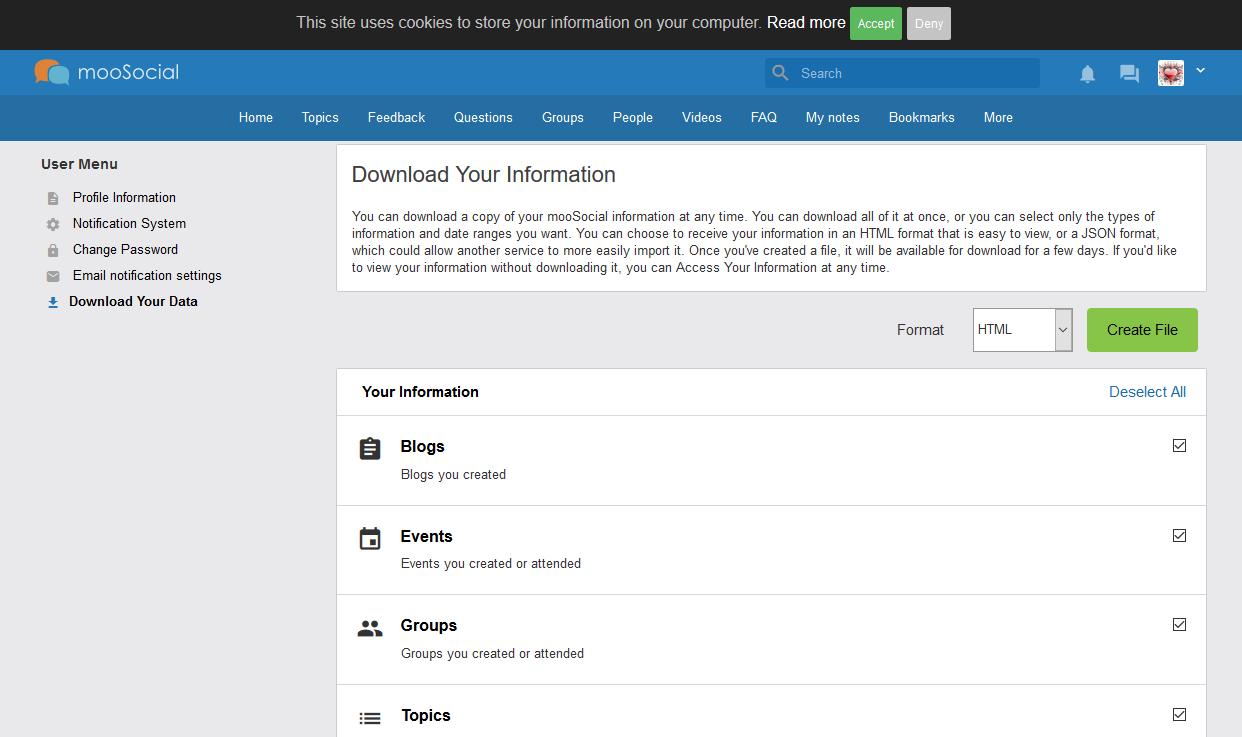Open the Format HTML dropdown
1242x737 pixels.
(x=1023, y=330)
